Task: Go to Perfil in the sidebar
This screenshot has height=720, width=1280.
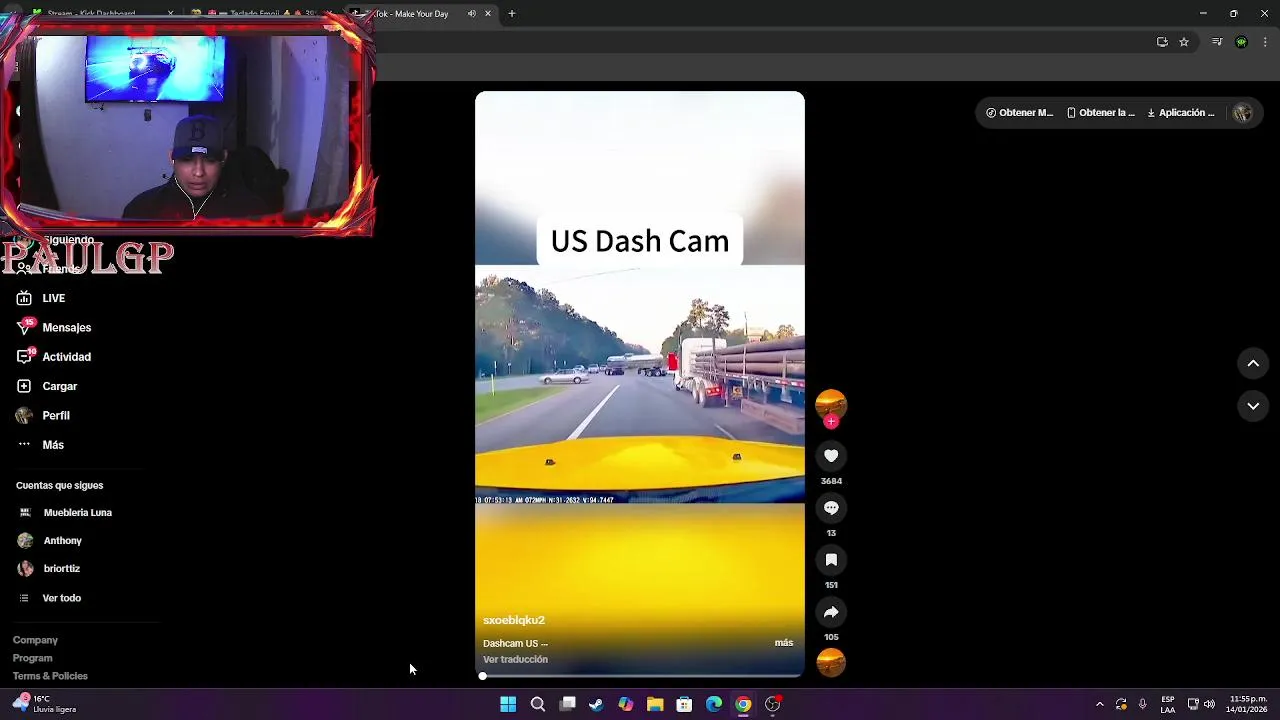Action: tap(43, 415)
